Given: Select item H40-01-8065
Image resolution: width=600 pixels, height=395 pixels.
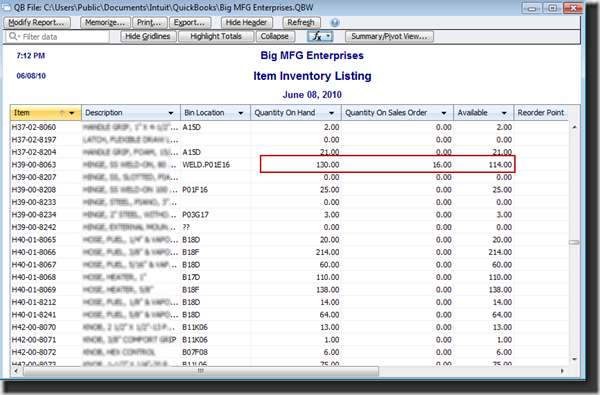Looking at the screenshot, I should click(x=34, y=240).
